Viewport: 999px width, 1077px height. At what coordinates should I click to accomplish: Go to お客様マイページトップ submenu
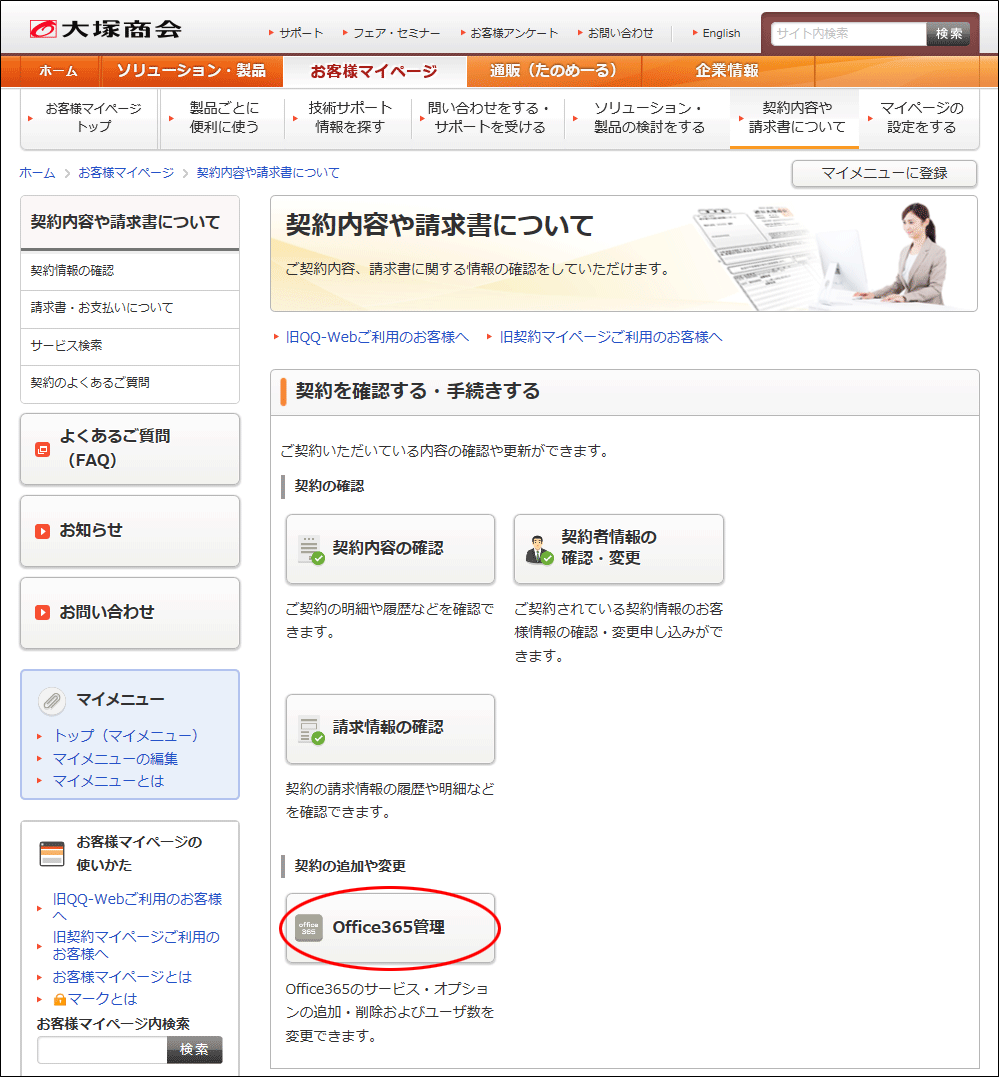pos(90,118)
